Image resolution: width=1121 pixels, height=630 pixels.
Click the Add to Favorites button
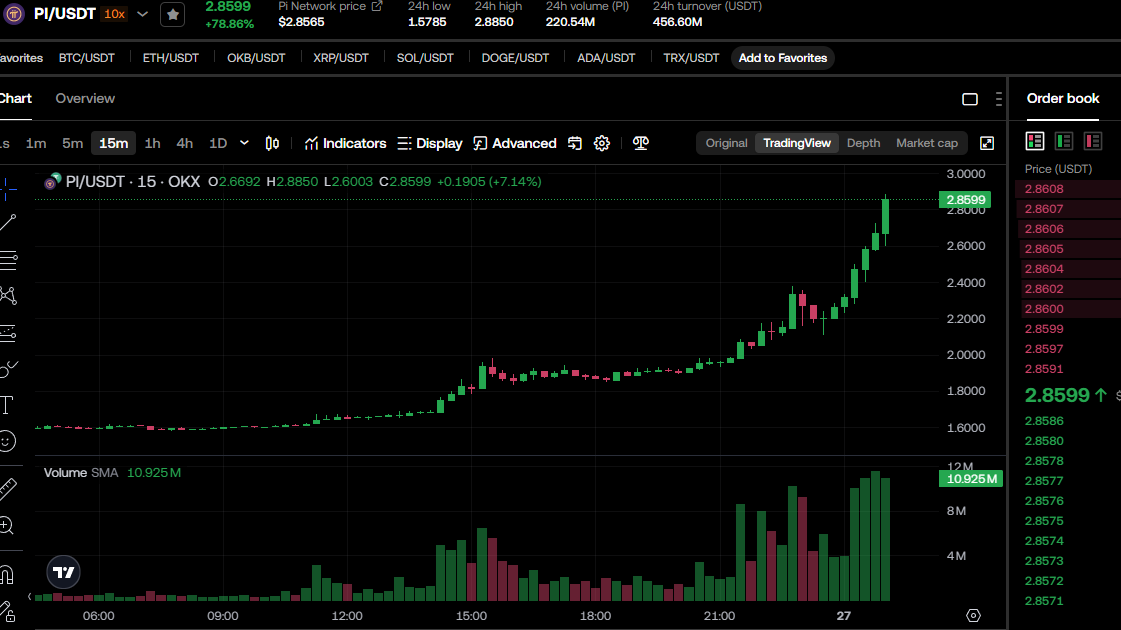click(x=782, y=58)
